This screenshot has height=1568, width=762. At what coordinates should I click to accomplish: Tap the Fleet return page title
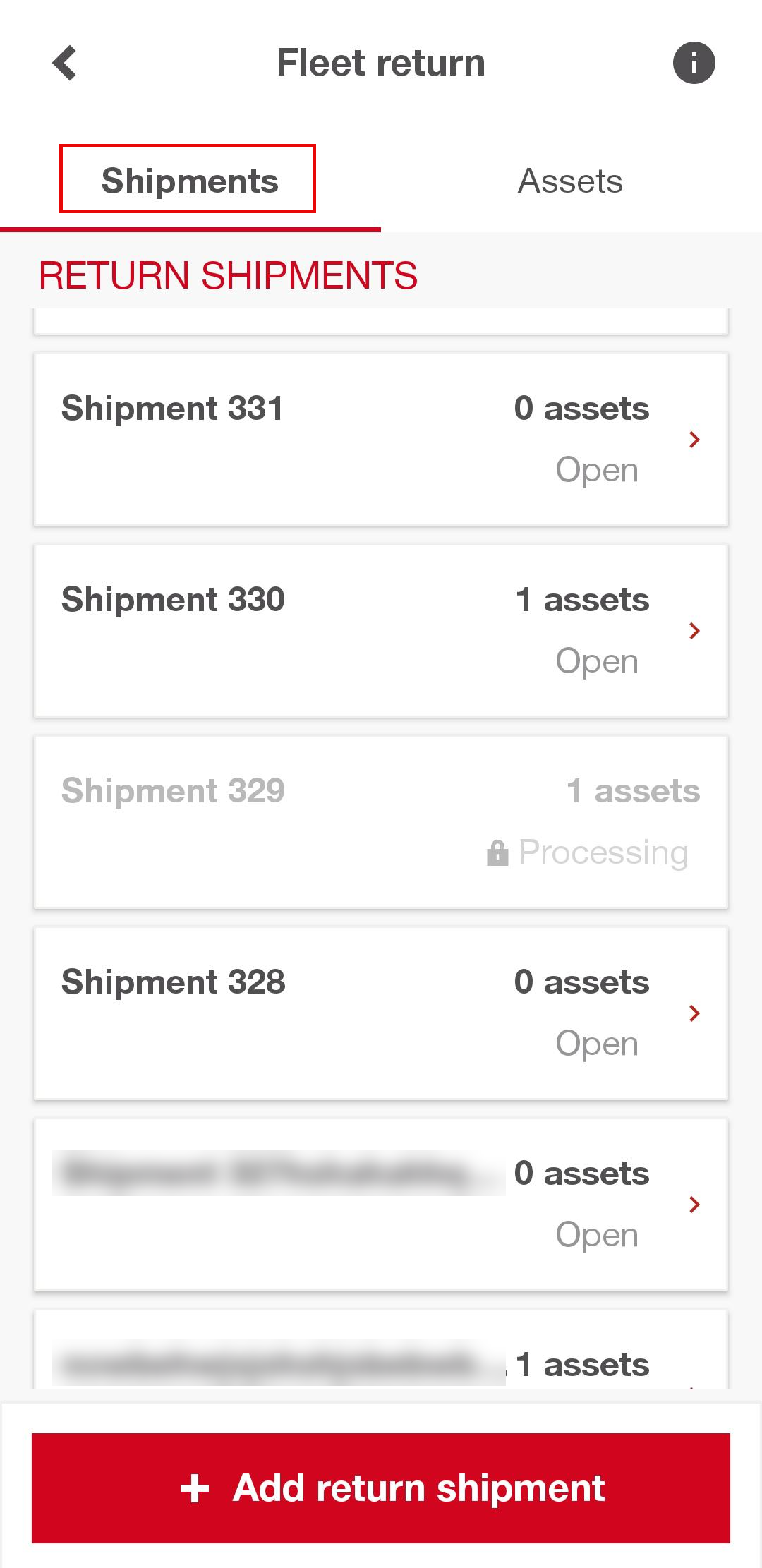click(x=381, y=63)
